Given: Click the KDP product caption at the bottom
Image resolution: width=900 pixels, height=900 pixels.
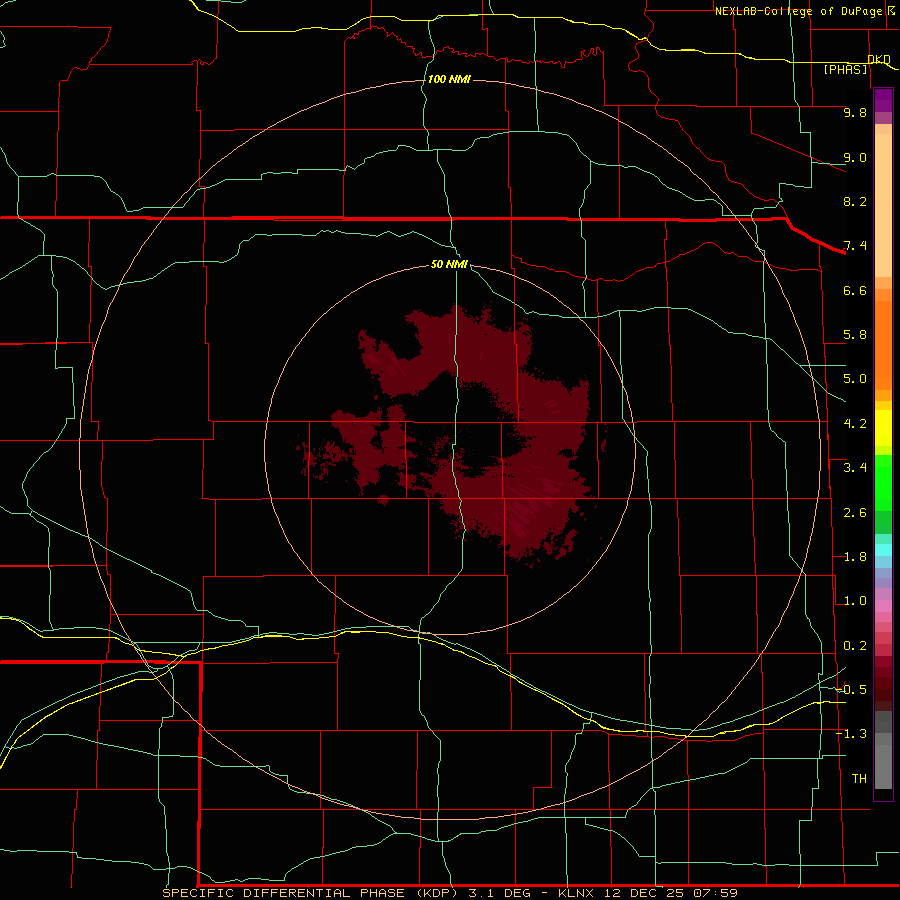Looking at the screenshot, I should 450,893.
